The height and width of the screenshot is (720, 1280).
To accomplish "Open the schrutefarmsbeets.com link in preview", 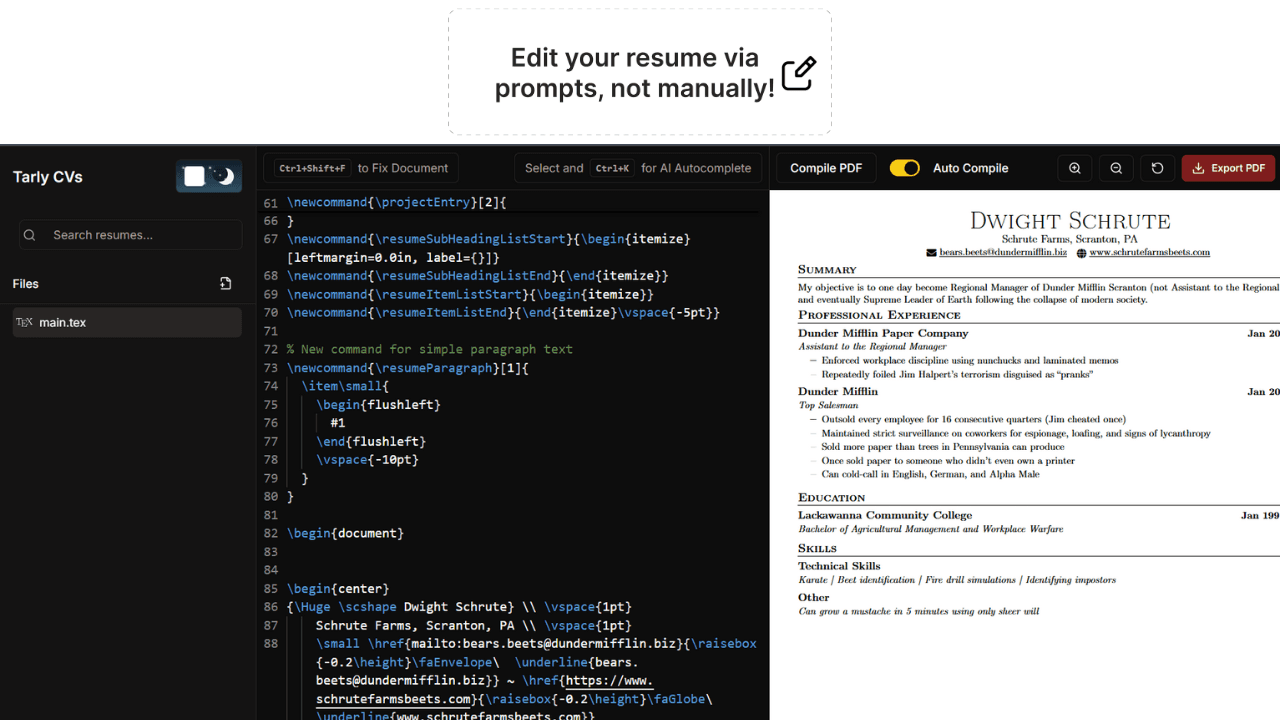I will click(1149, 253).
